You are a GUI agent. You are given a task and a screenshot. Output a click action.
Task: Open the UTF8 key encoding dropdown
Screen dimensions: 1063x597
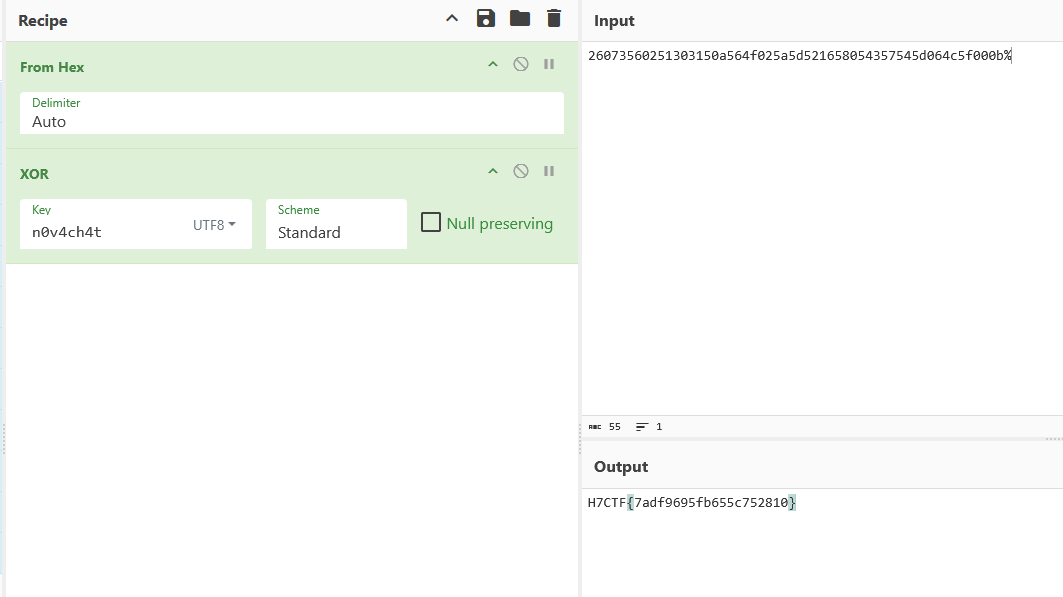point(214,225)
